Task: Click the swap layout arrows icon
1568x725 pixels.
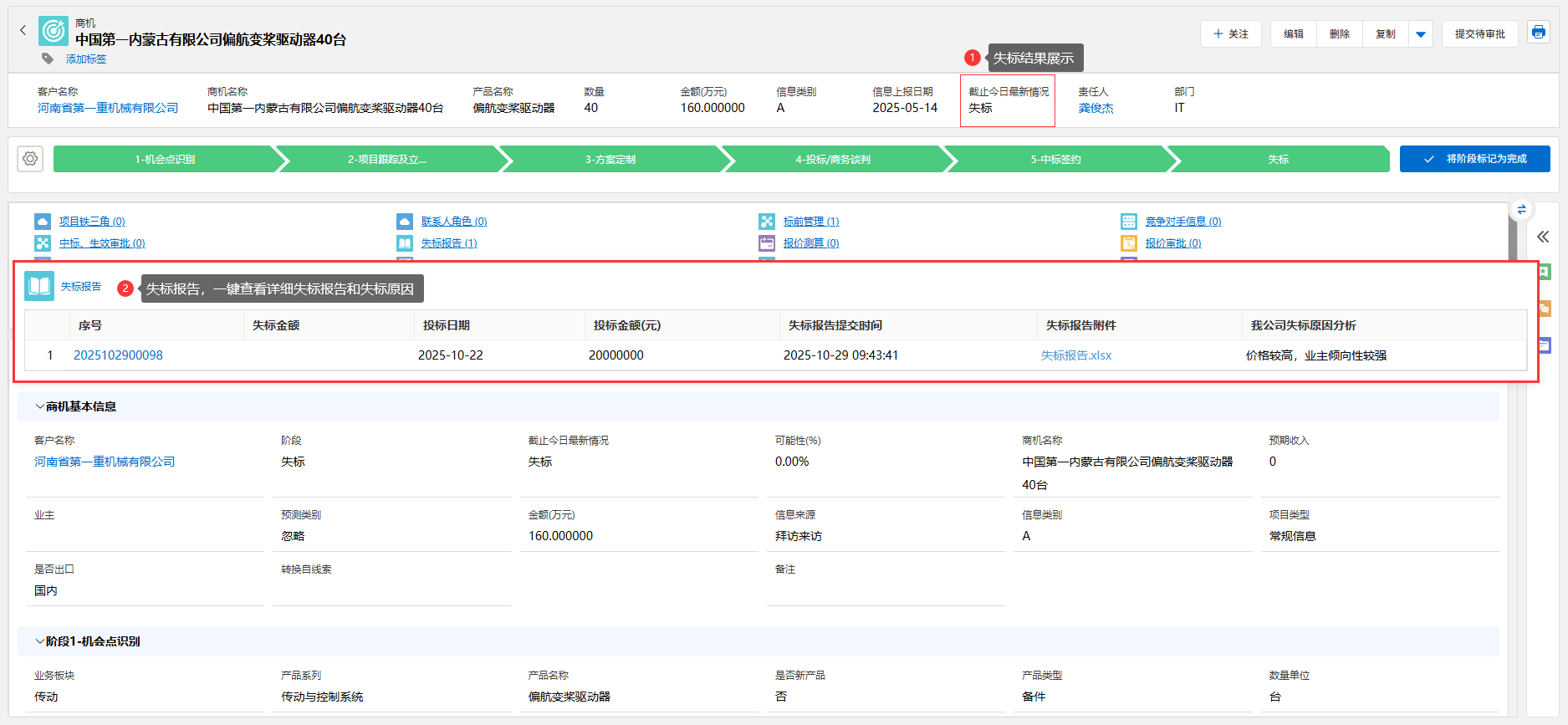Action: [x=1521, y=209]
